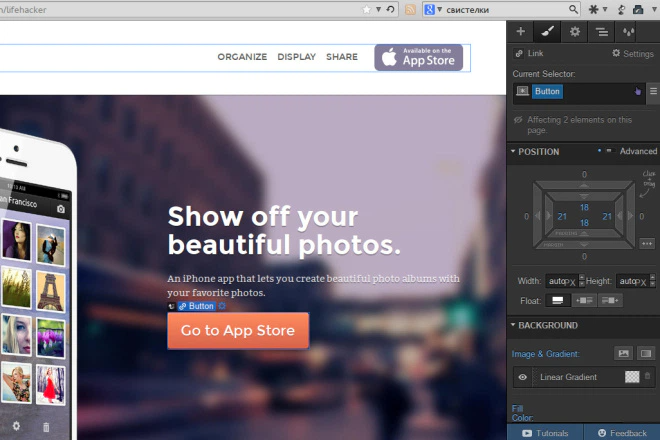Switch to the Style brush panel
Screen dimensions: 660x440
pos(547,31)
